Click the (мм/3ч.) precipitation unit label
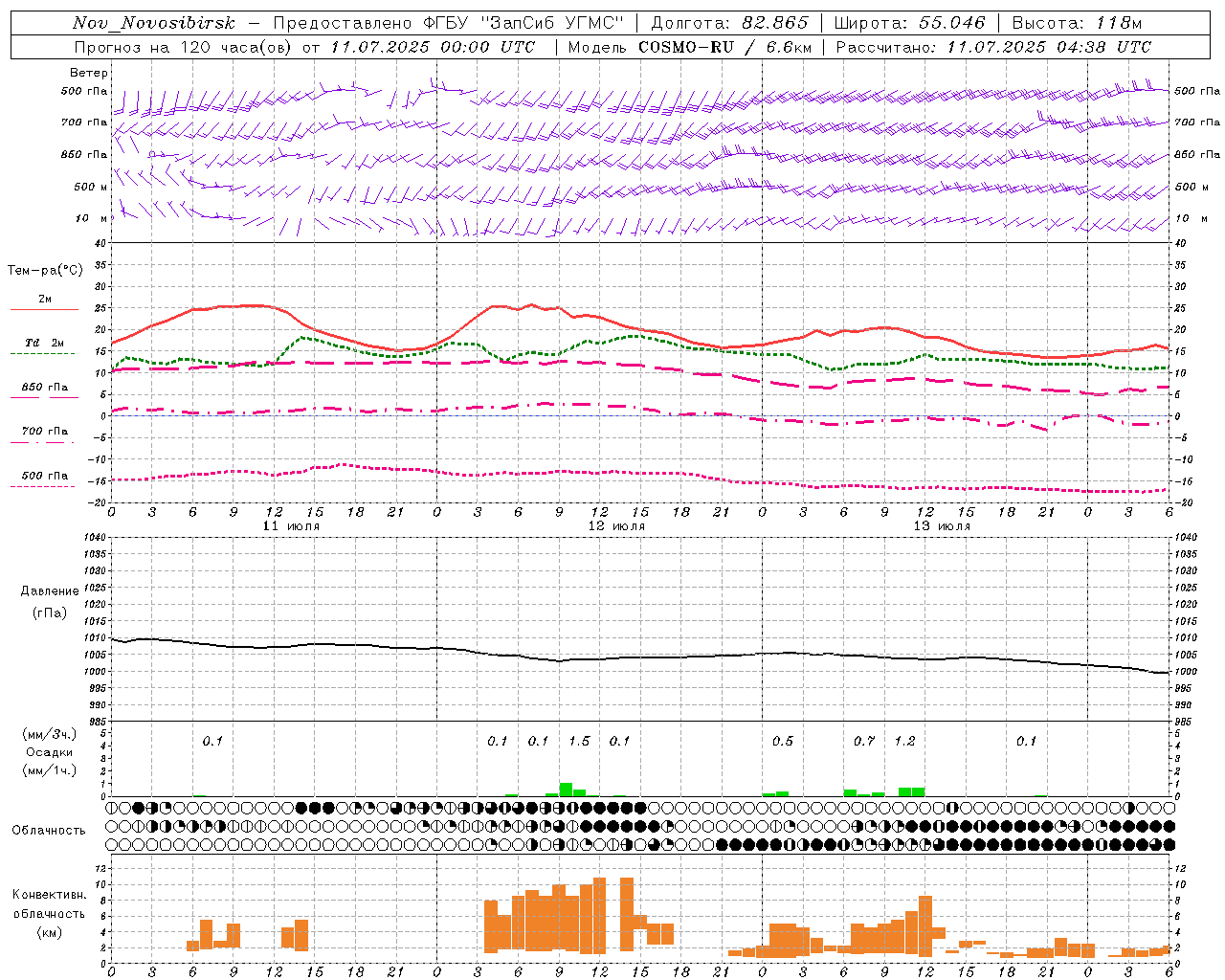The height and width of the screenshot is (980, 1225). point(50,734)
